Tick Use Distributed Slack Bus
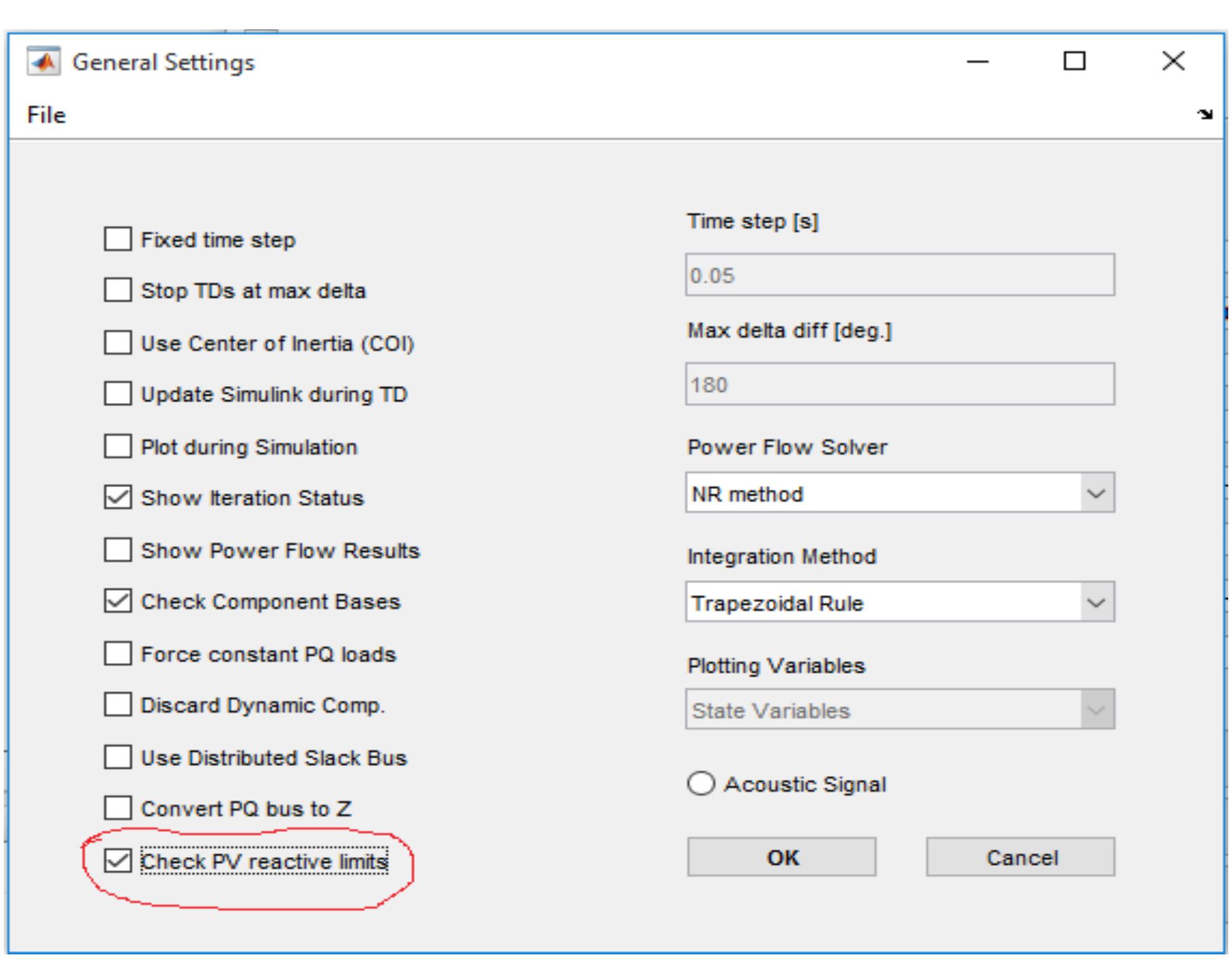 tap(117, 757)
